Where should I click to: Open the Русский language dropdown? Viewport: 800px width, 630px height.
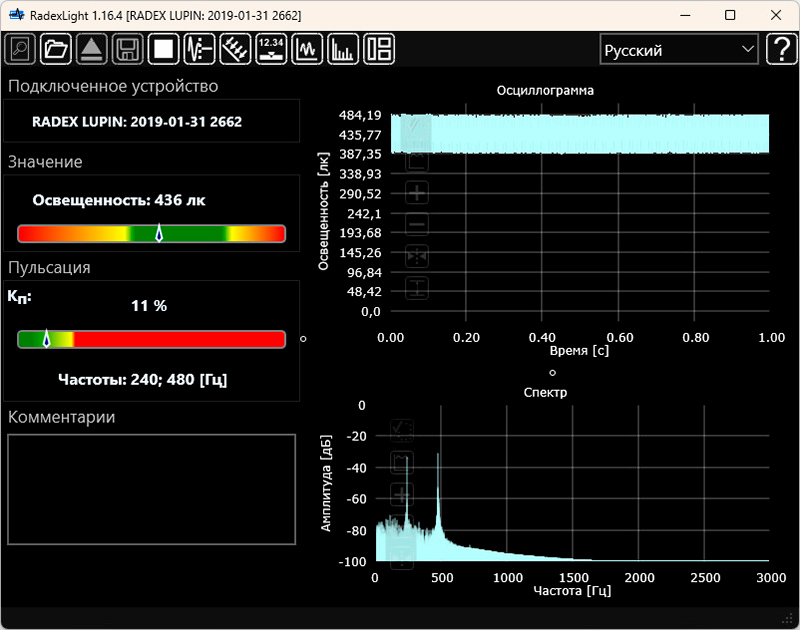pos(678,49)
